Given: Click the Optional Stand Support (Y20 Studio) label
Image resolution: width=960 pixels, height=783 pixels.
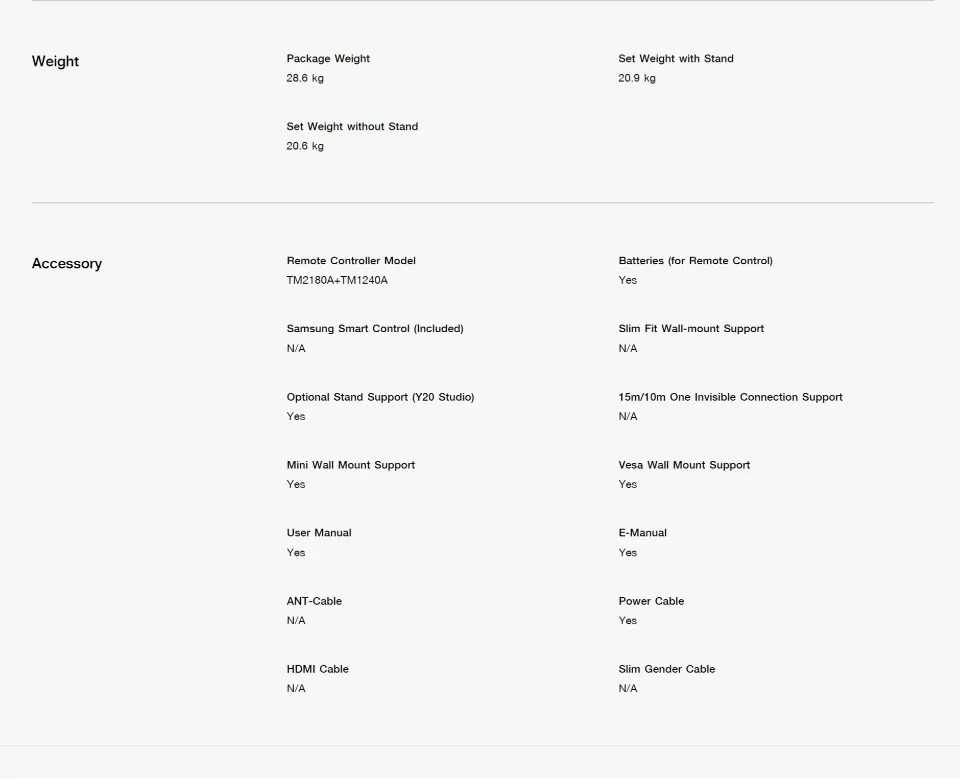Looking at the screenshot, I should 380,397.
